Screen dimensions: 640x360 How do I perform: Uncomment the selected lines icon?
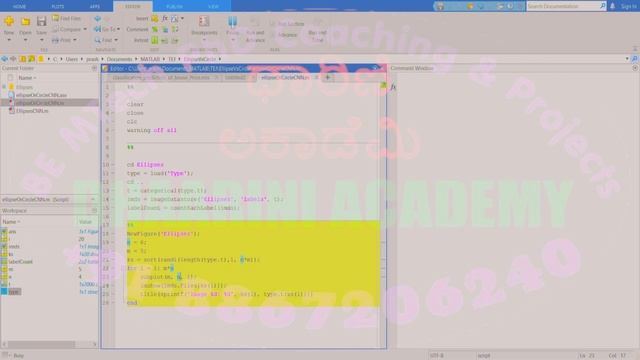(165, 29)
